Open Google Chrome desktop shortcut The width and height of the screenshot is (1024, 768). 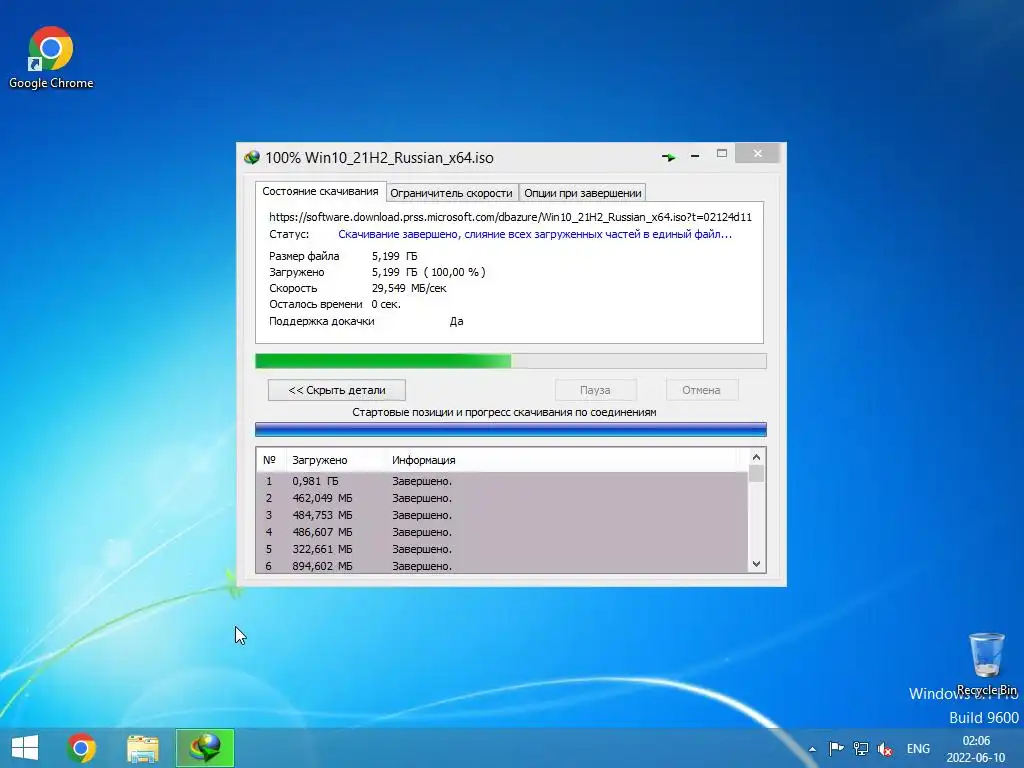coord(50,57)
